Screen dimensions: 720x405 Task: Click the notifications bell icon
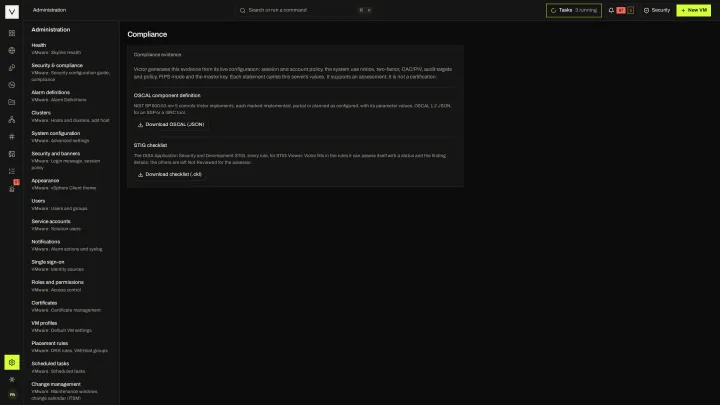pyautogui.click(x=611, y=10)
